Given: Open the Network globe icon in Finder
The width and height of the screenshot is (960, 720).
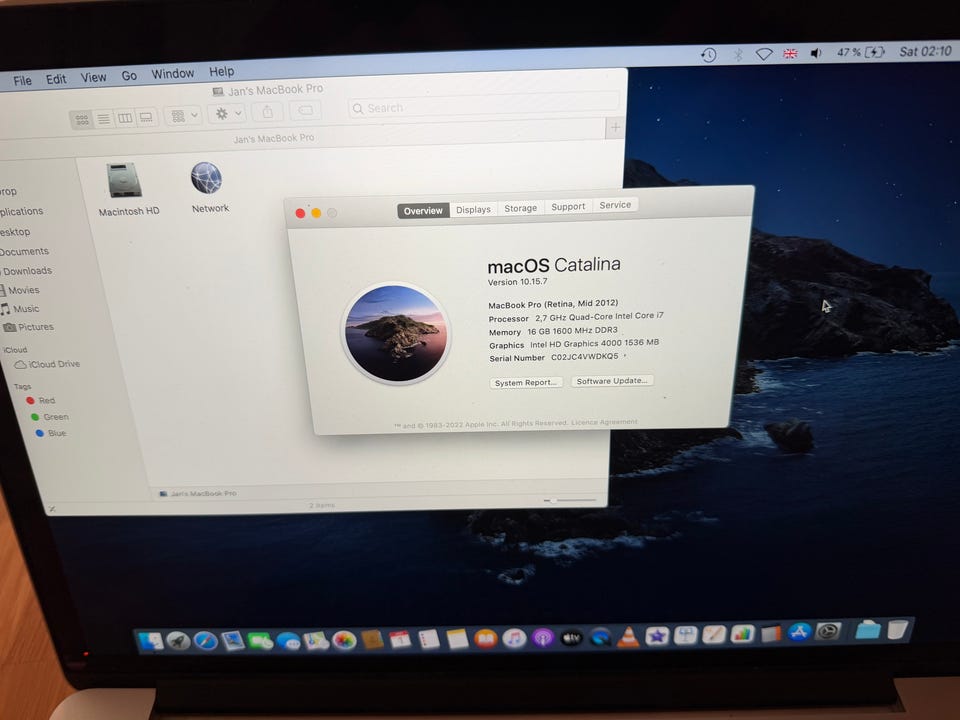Looking at the screenshot, I should point(206,178).
